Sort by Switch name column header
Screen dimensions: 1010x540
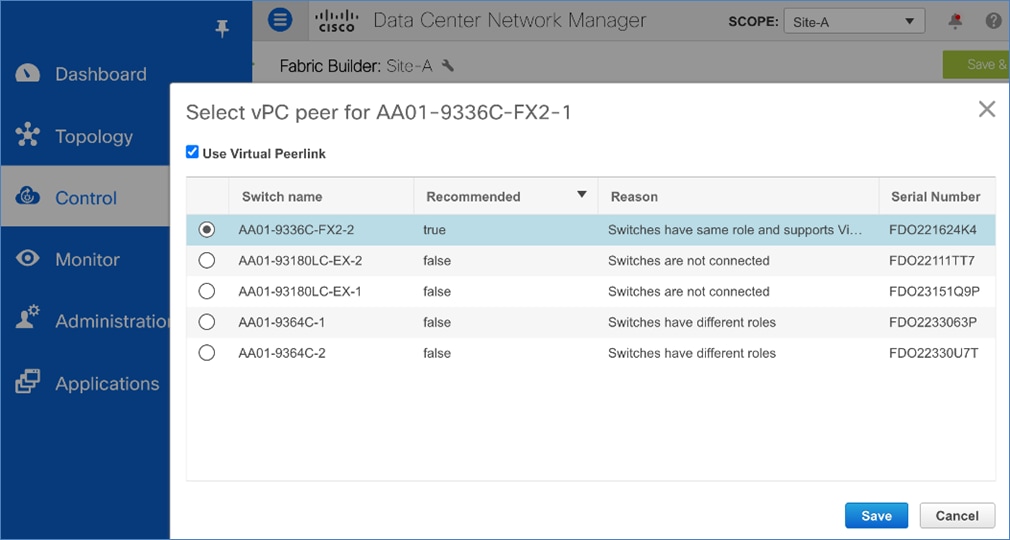click(x=321, y=197)
